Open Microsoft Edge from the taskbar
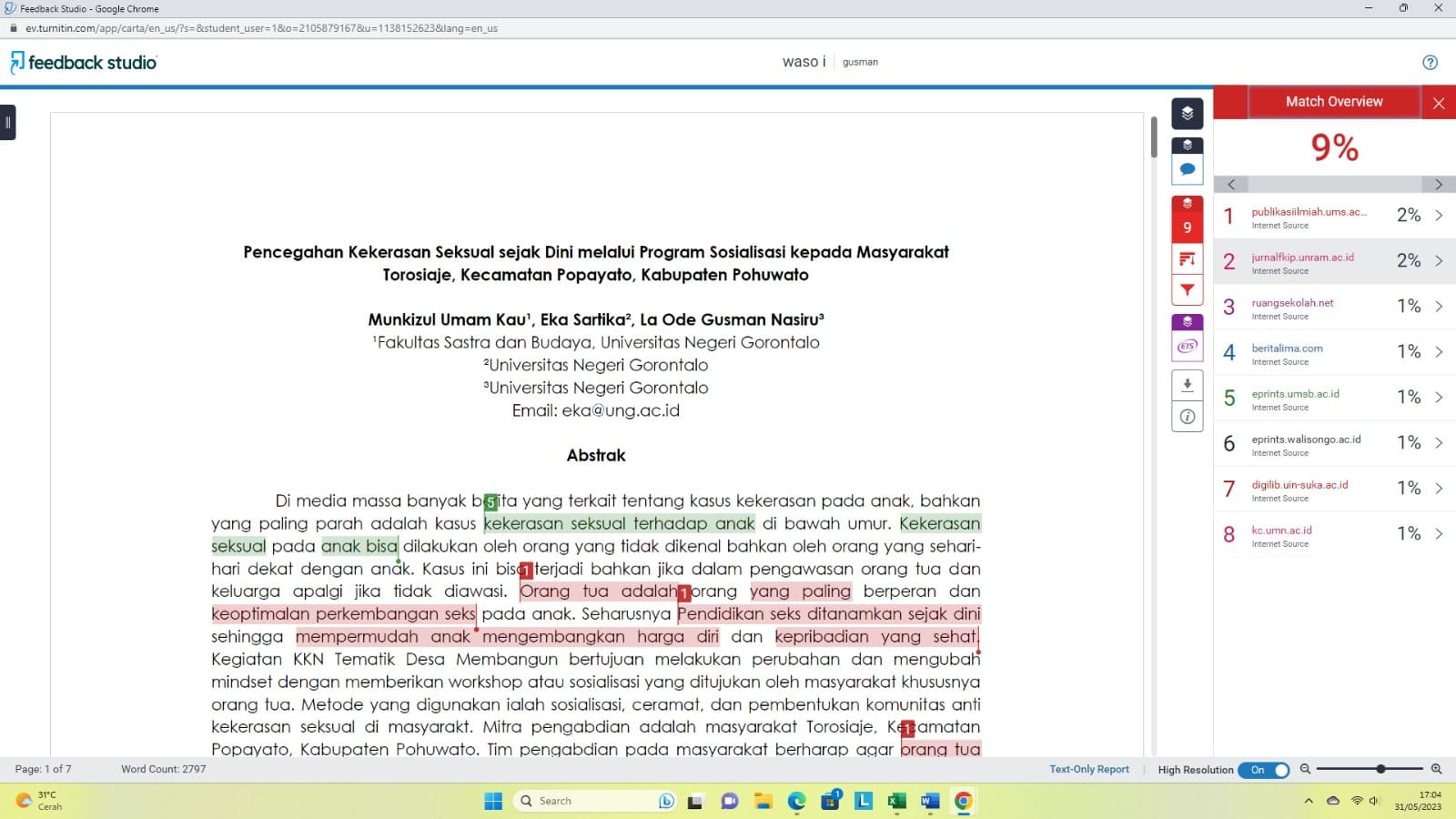The image size is (1456, 819). (797, 801)
